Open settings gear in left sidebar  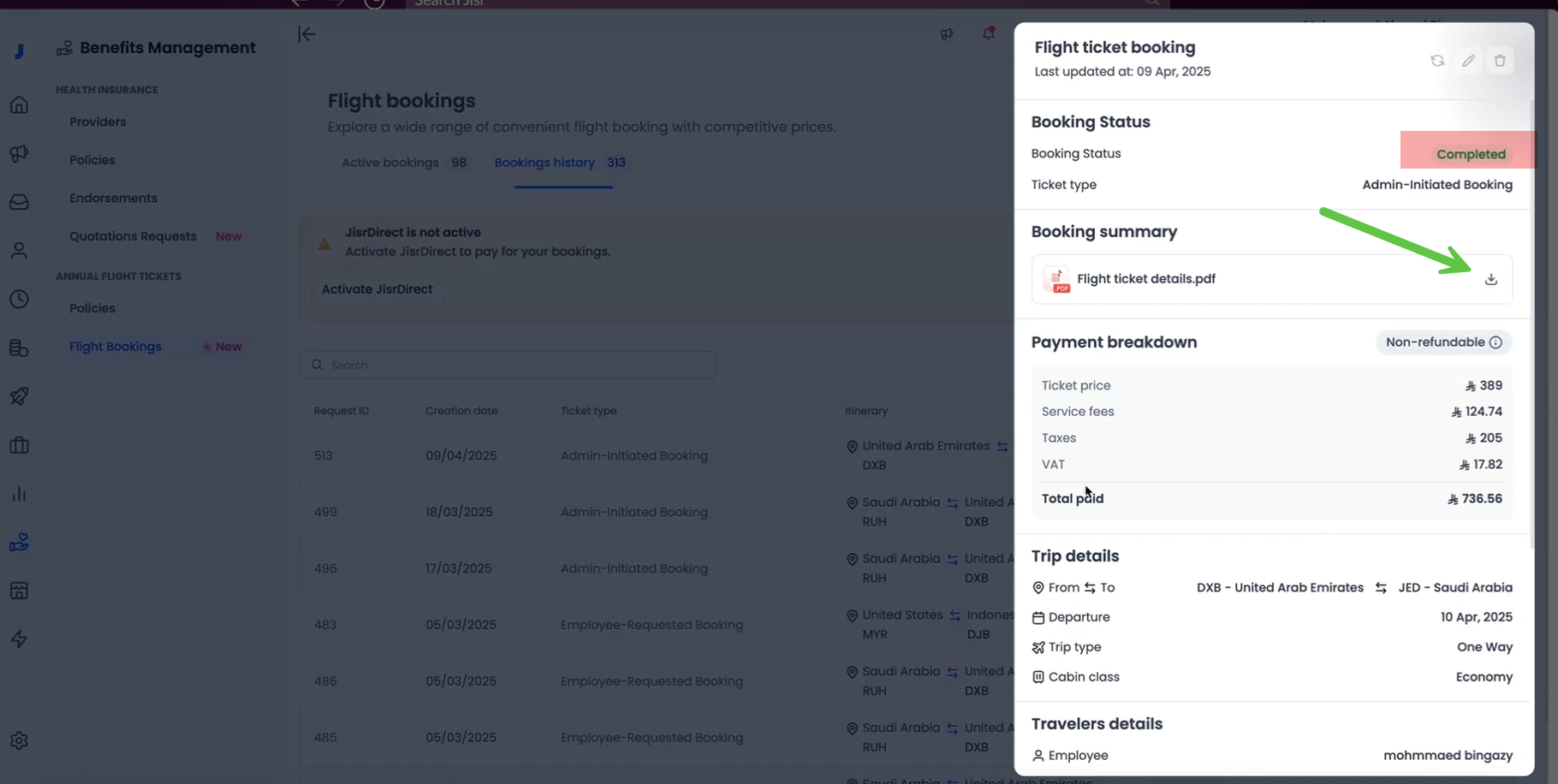pyautogui.click(x=19, y=740)
